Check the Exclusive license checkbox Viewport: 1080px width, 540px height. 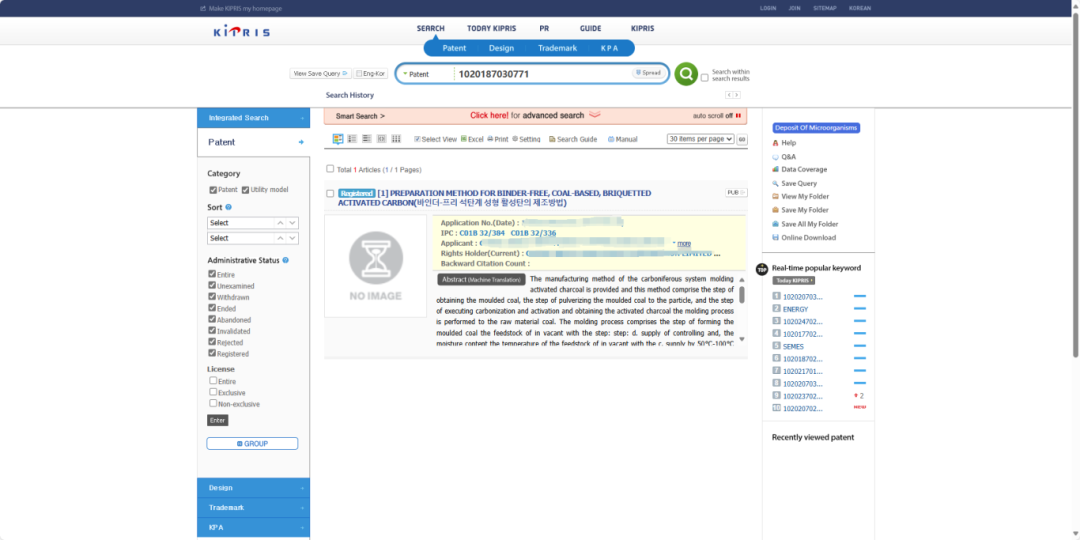214,392
